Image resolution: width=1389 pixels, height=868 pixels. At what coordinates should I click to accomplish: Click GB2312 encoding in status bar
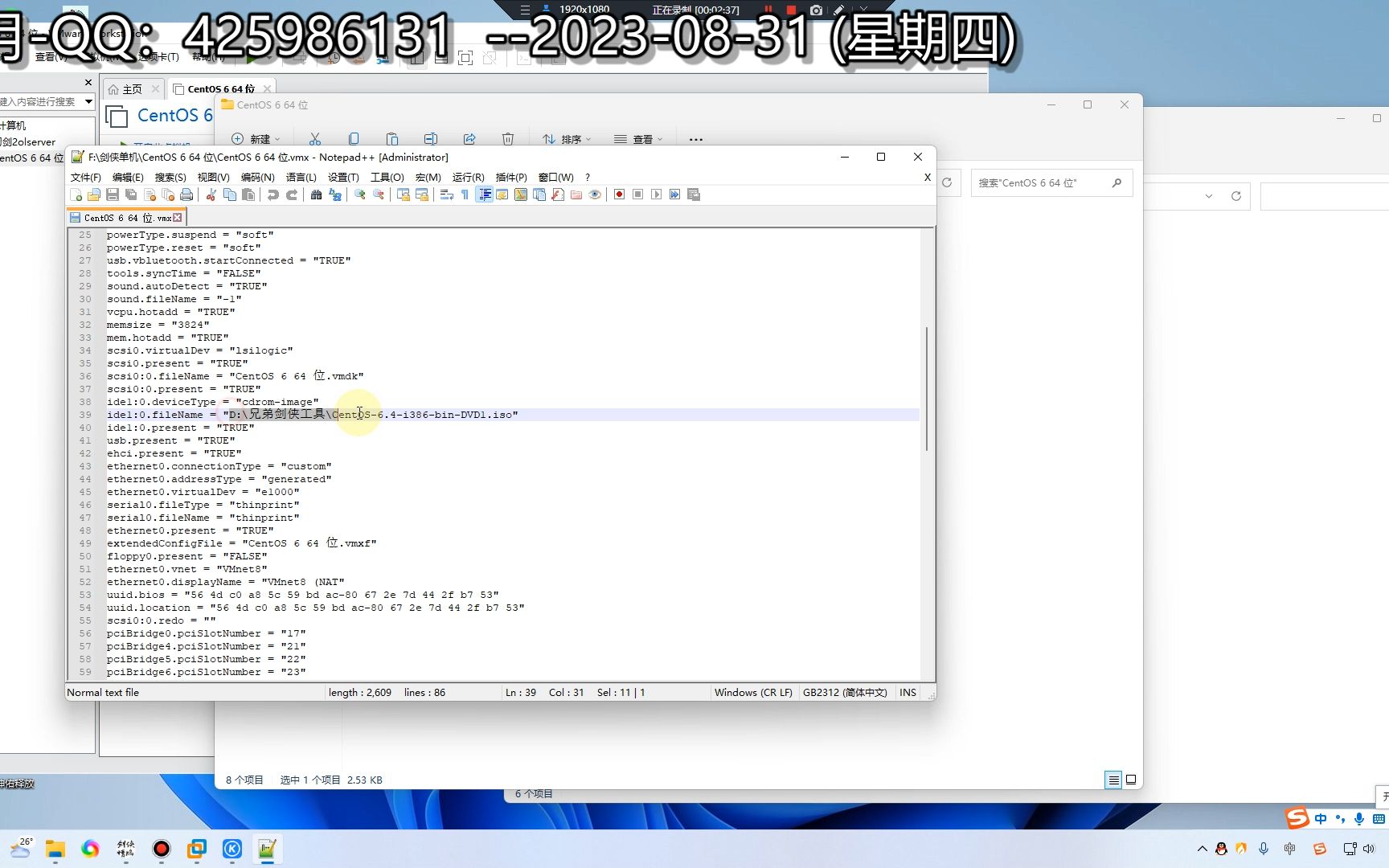pos(845,693)
